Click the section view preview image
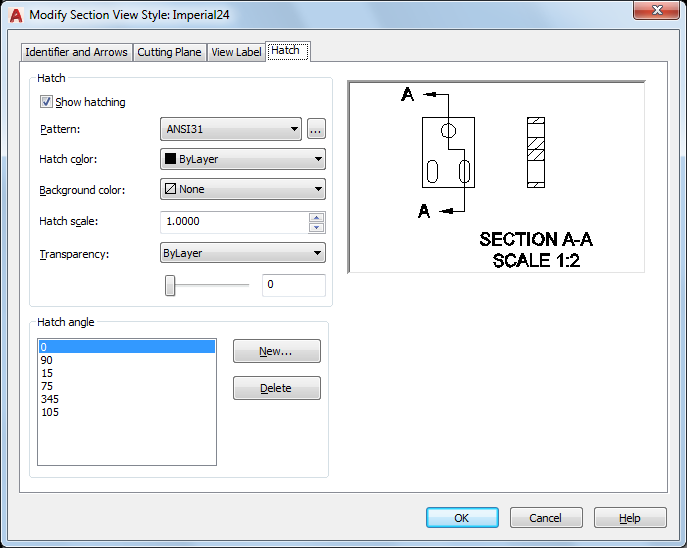687x548 pixels. click(x=496, y=177)
